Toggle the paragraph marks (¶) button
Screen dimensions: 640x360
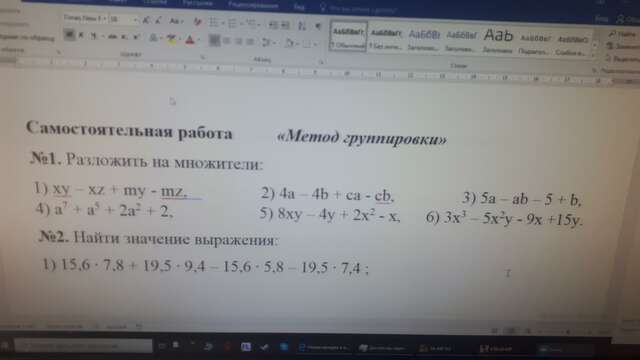point(318,27)
